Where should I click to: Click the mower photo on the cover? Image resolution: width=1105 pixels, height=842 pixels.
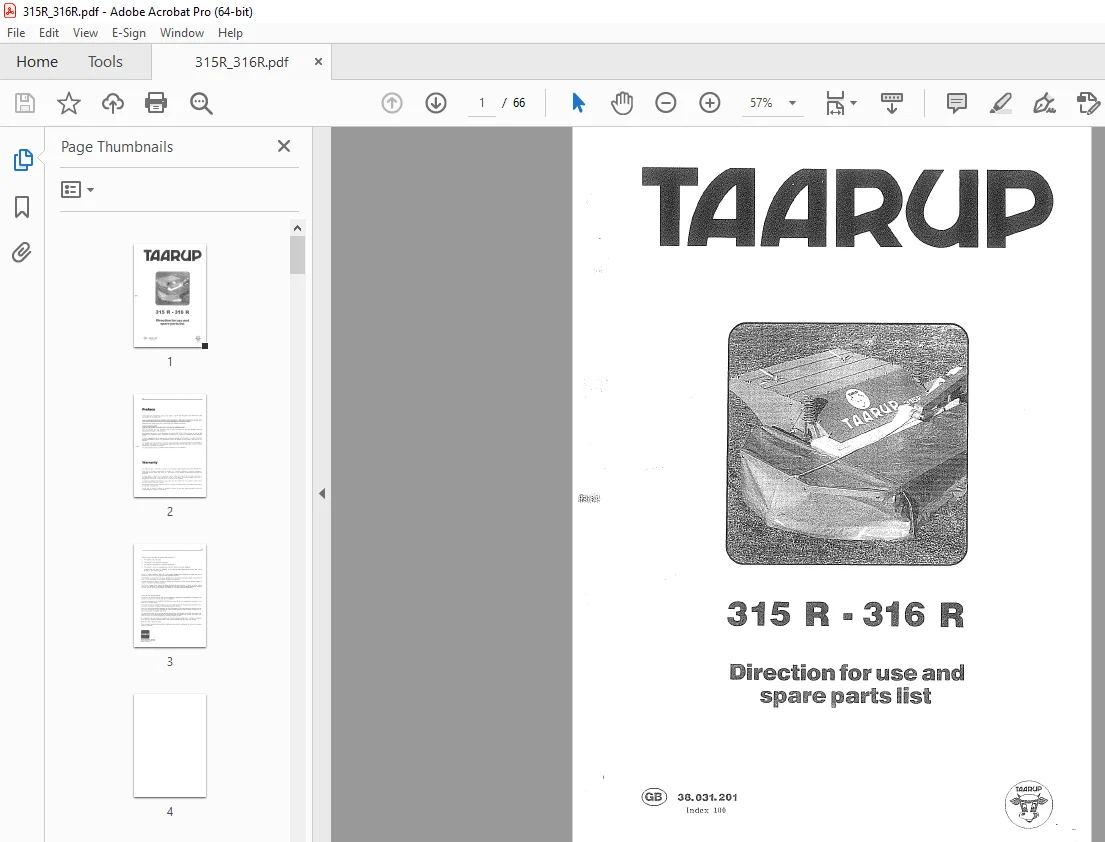pyautogui.click(x=847, y=444)
